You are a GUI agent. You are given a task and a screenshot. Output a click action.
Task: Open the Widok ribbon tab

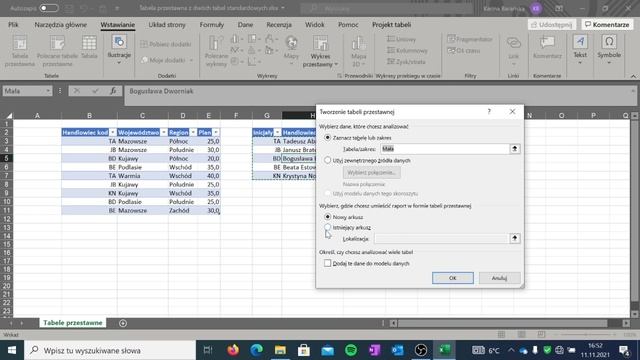click(x=314, y=25)
